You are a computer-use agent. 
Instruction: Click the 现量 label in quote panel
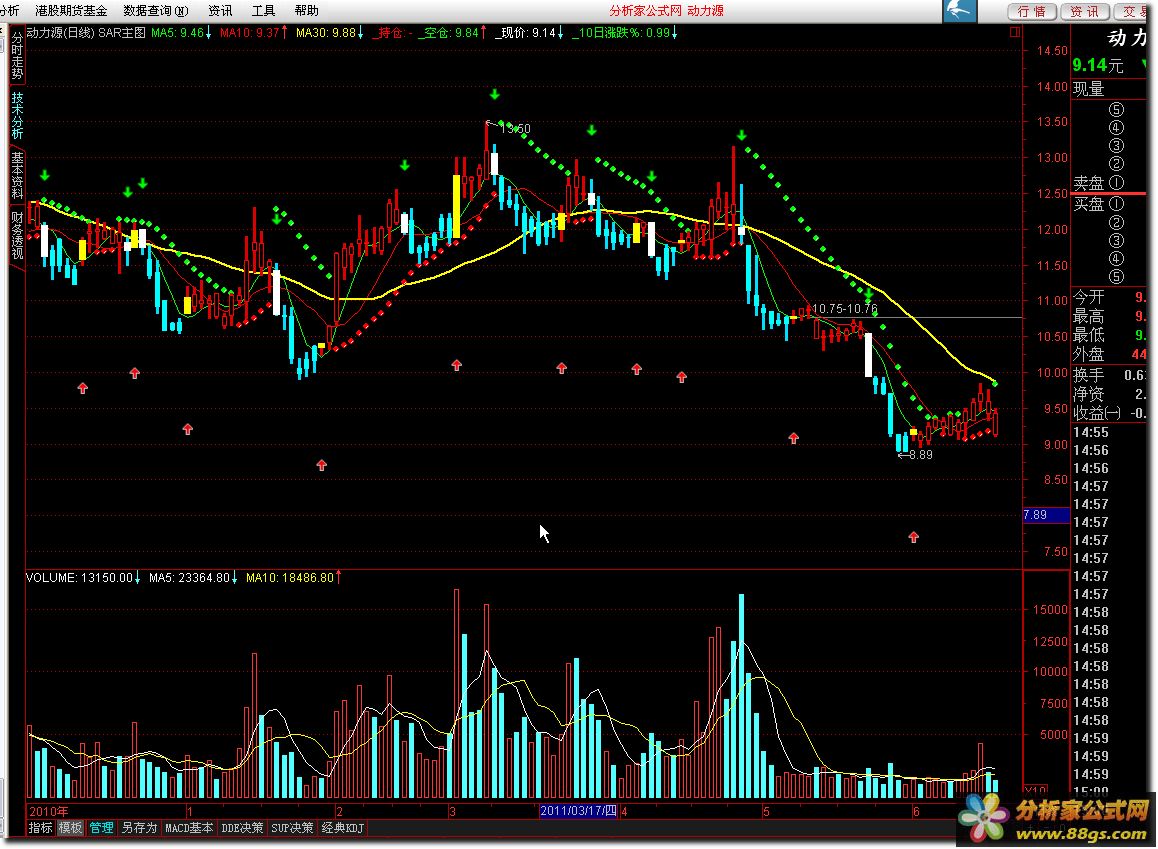coord(1089,89)
